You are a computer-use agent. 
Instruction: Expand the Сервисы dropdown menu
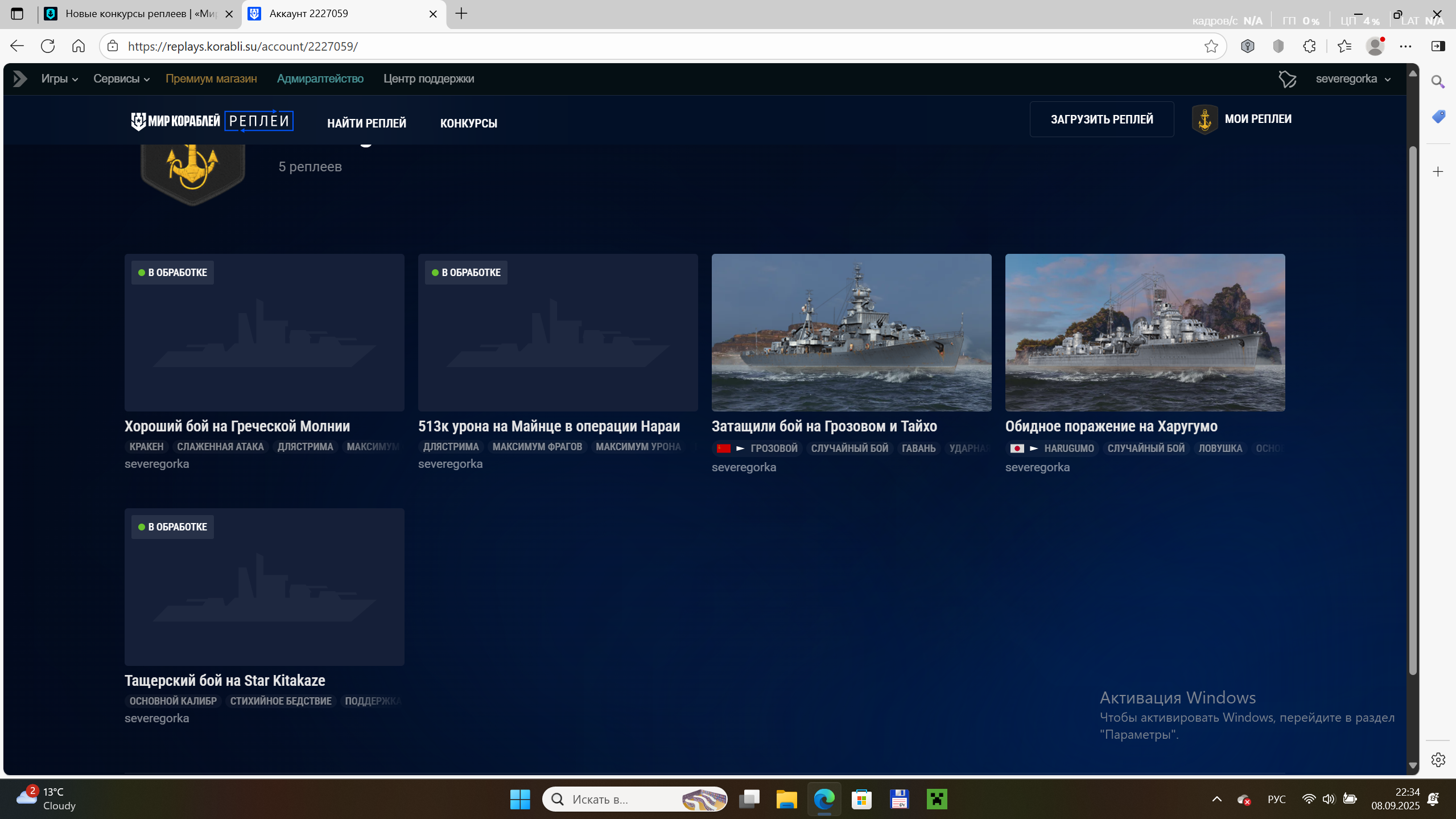[121, 79]
